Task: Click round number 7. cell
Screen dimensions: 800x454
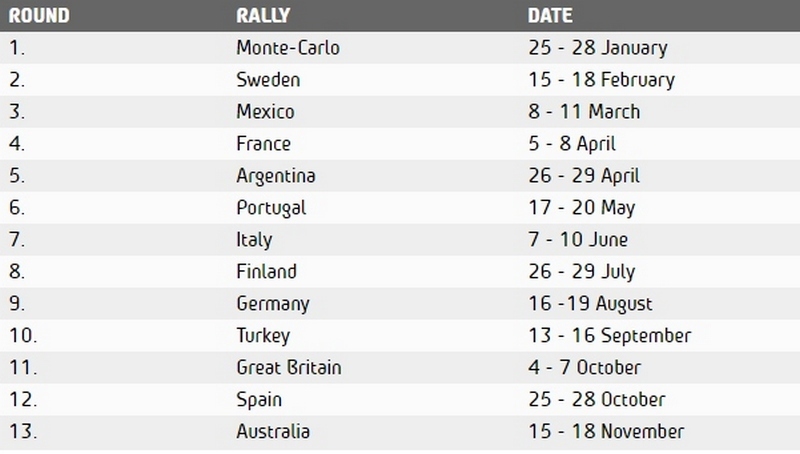Action: pyautogui.click(x=16, y=240)
